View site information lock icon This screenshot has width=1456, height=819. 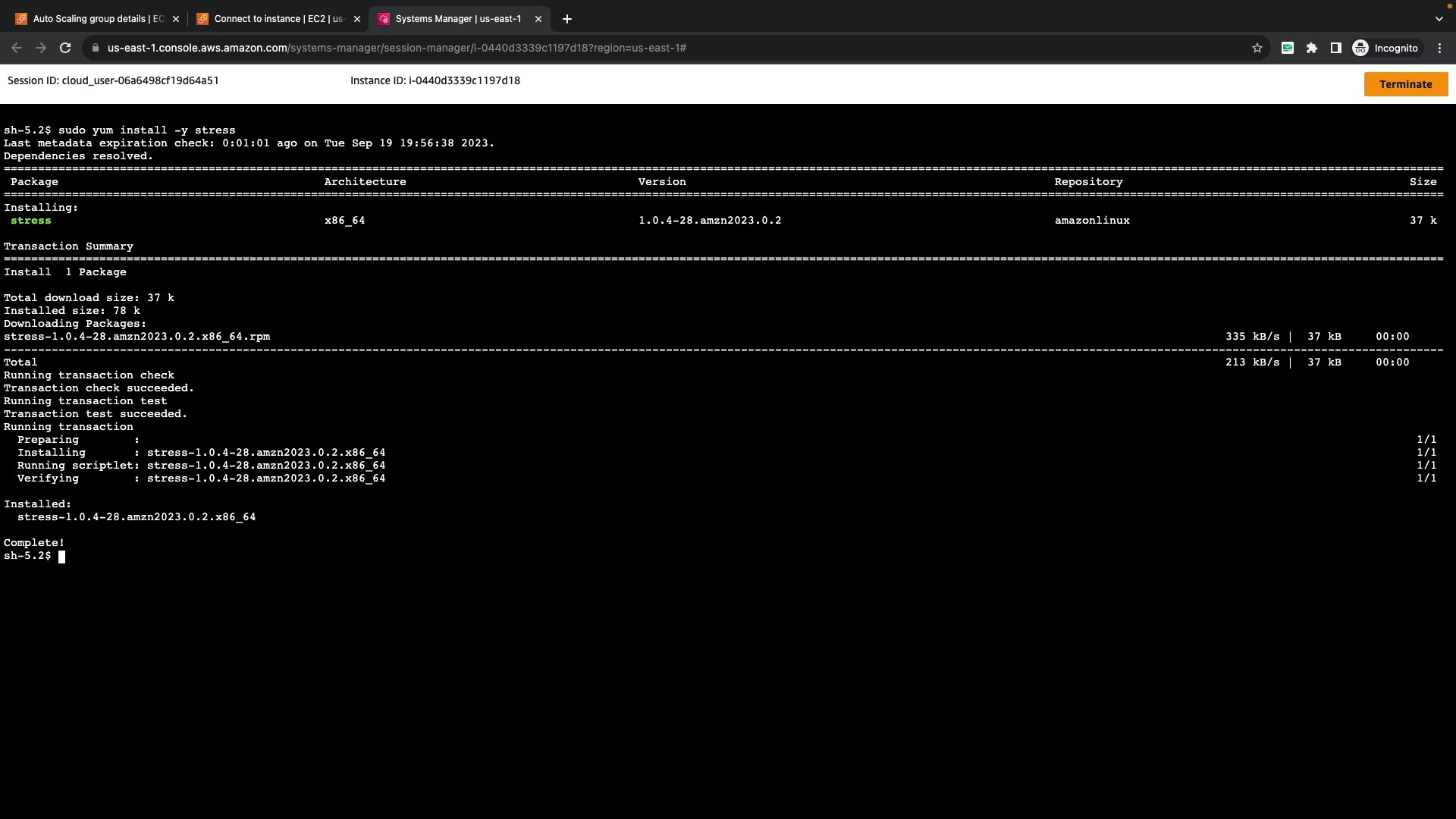click(95, 48)
